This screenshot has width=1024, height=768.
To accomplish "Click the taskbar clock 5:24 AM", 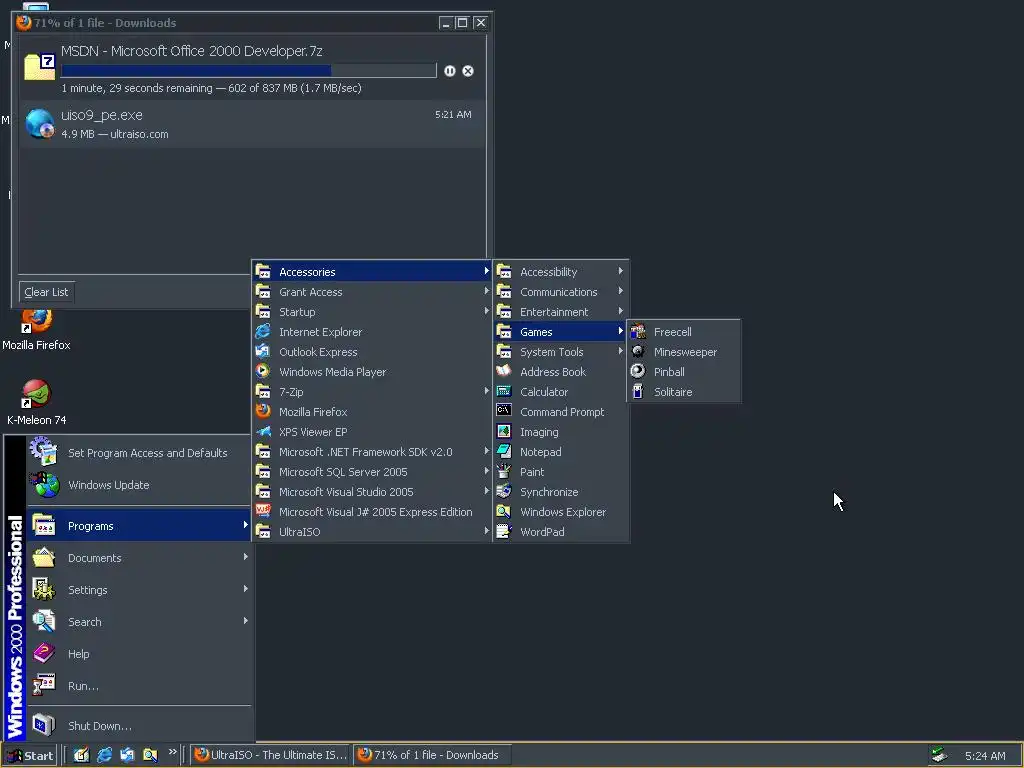I will pyautogui.click(x=985, y=756).
